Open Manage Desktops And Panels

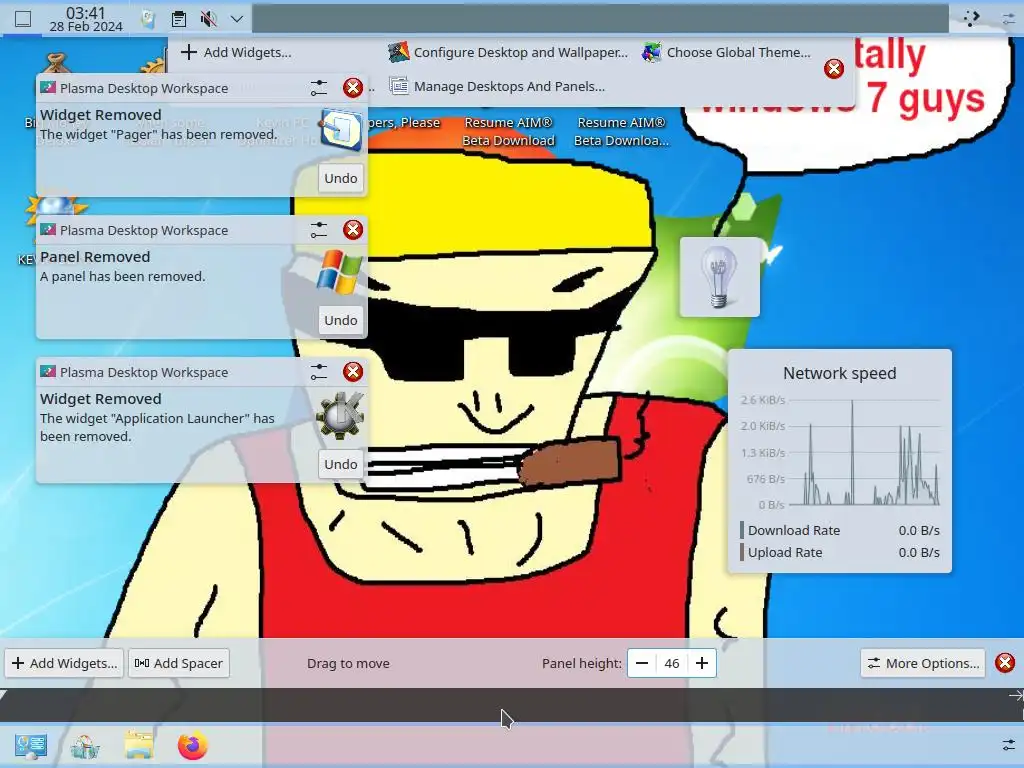497,86
